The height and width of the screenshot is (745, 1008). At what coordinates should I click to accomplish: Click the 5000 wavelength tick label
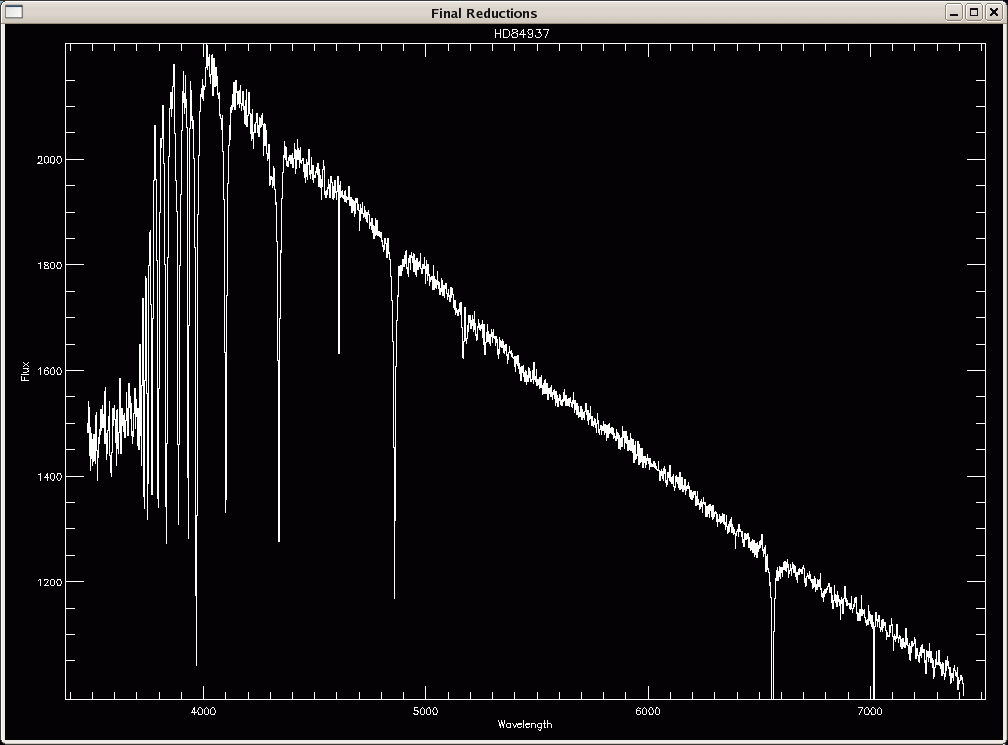(425, 710)
